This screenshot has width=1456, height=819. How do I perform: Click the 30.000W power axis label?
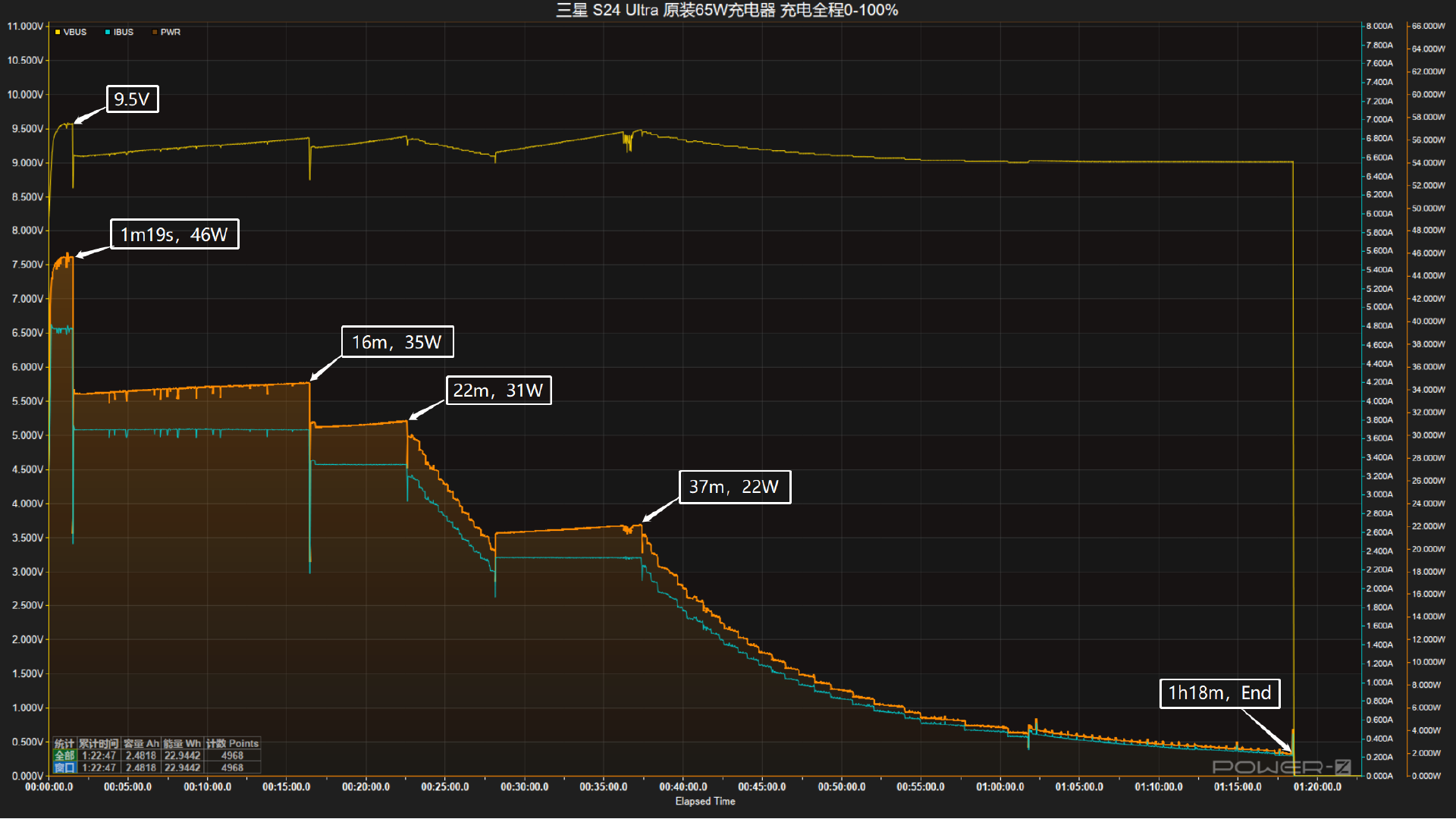[x=1429, y=435]
